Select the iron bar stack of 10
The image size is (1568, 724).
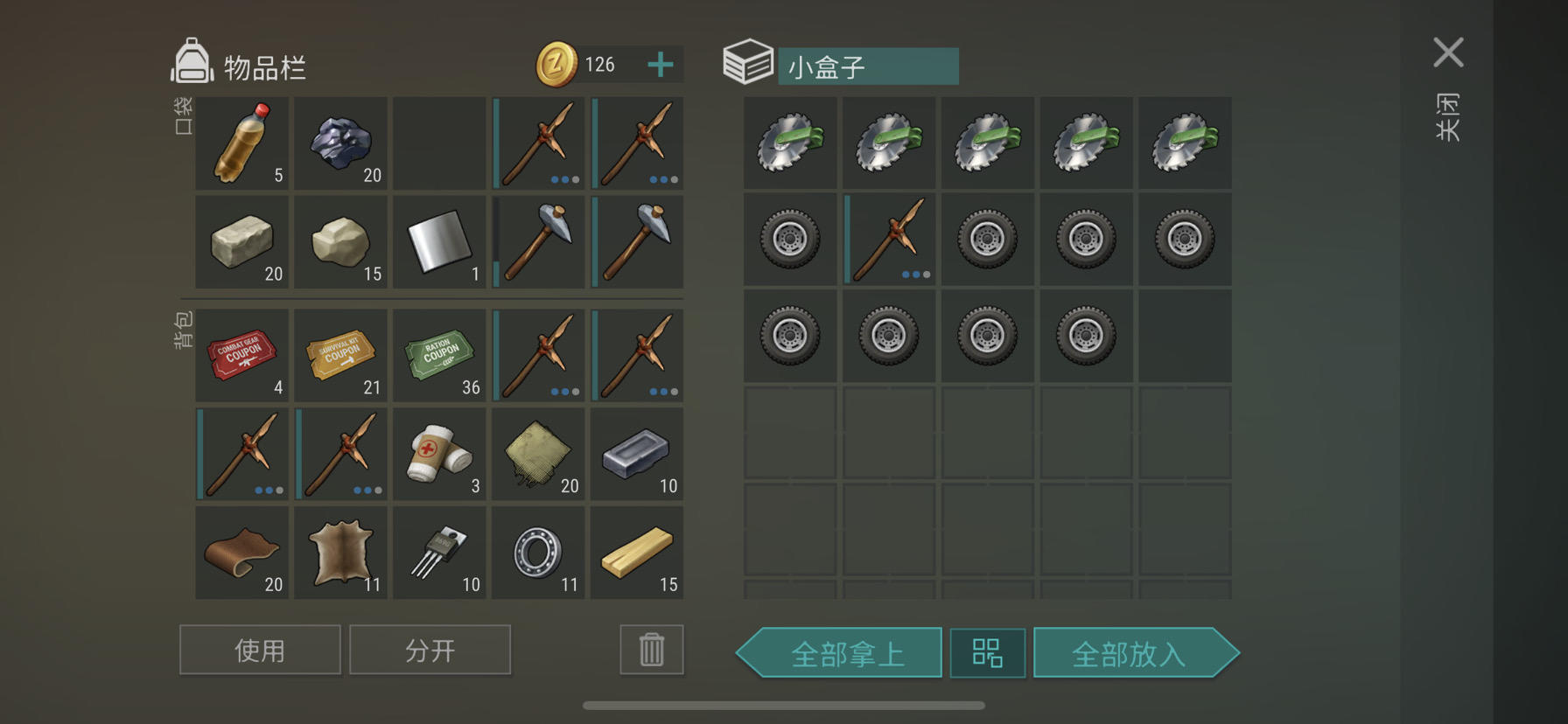637,454
